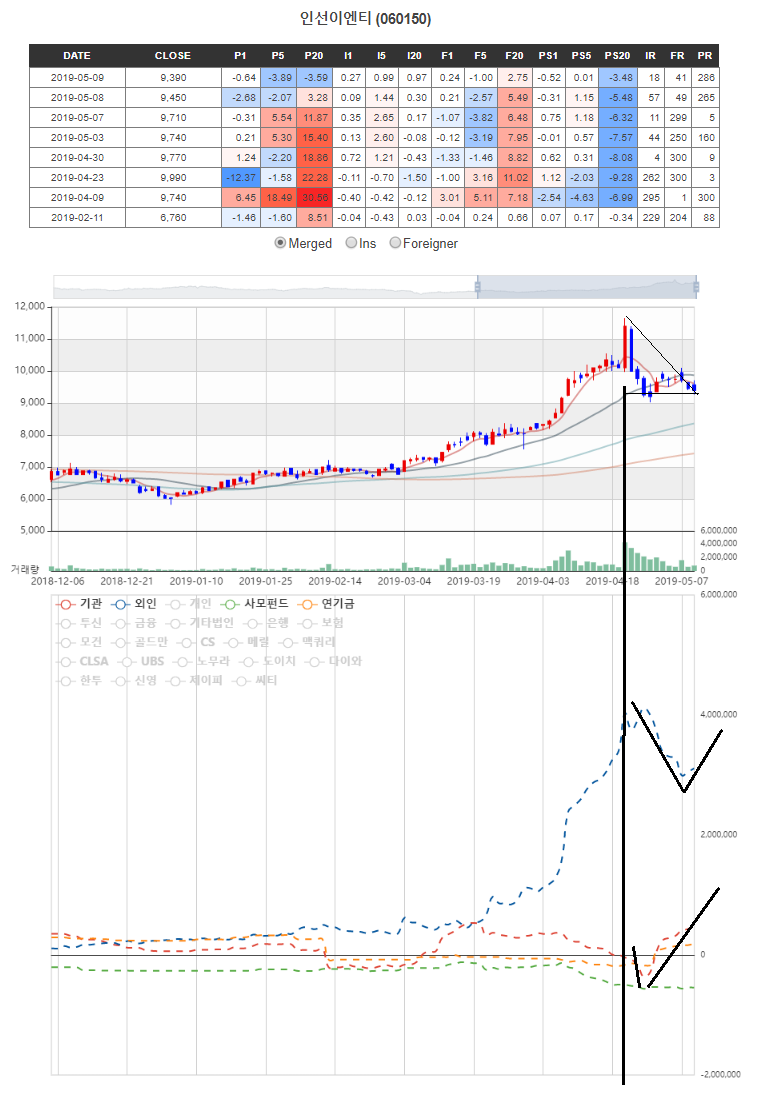Image resolution: width=763 pixels, height=1106 pixels.
Task: Show the 투신 legend series
Action: [x=79, y=623]
